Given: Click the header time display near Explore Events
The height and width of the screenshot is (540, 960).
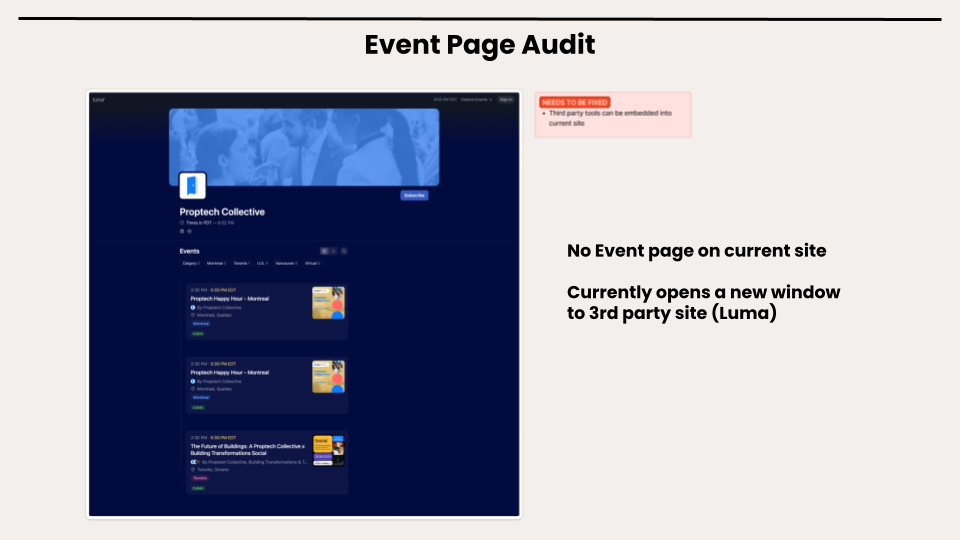Looking at the screenshot, I should coord(445,100).
